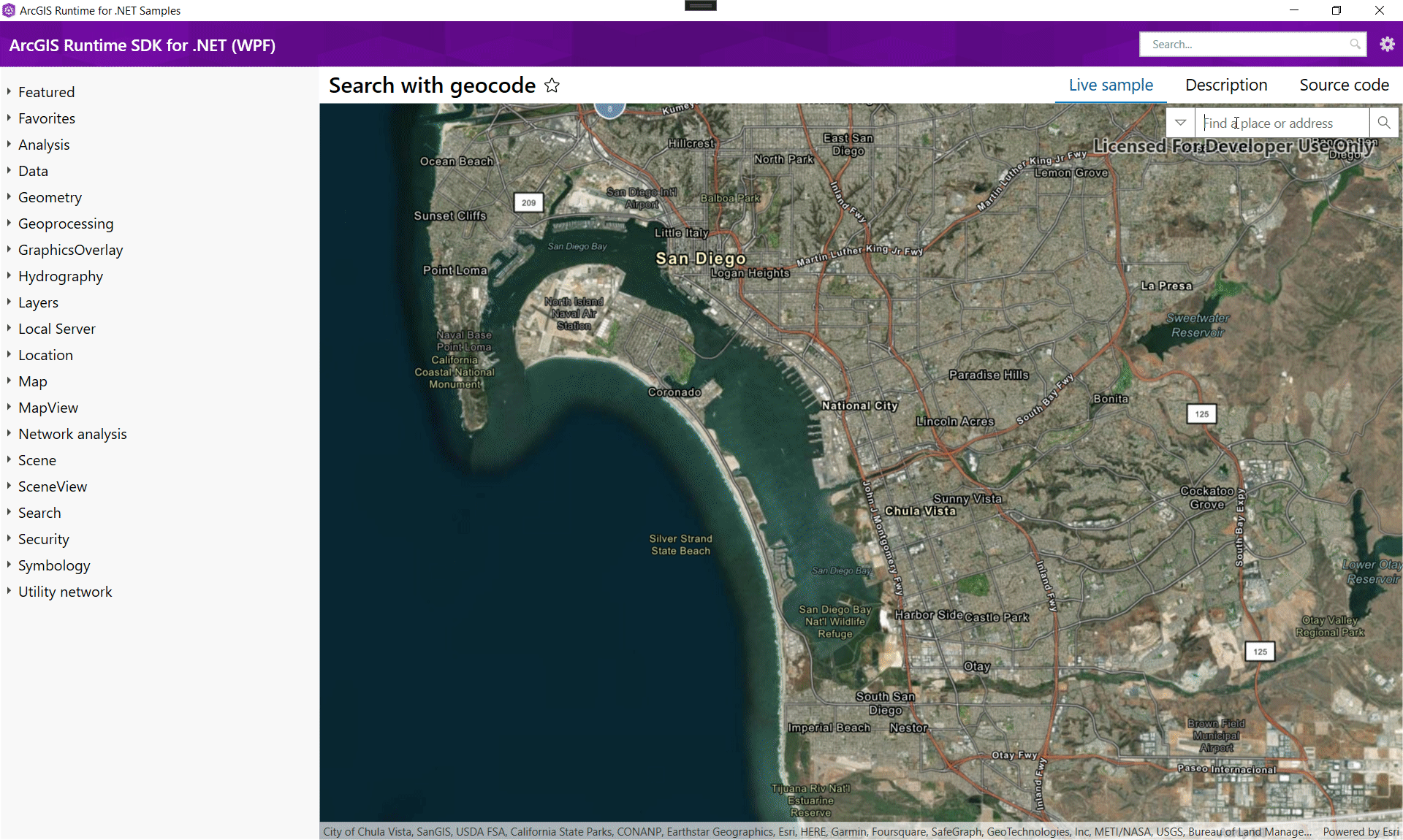Click the search icon in Find a place box
This screenshot has height=840, width=1403.
1384,123
